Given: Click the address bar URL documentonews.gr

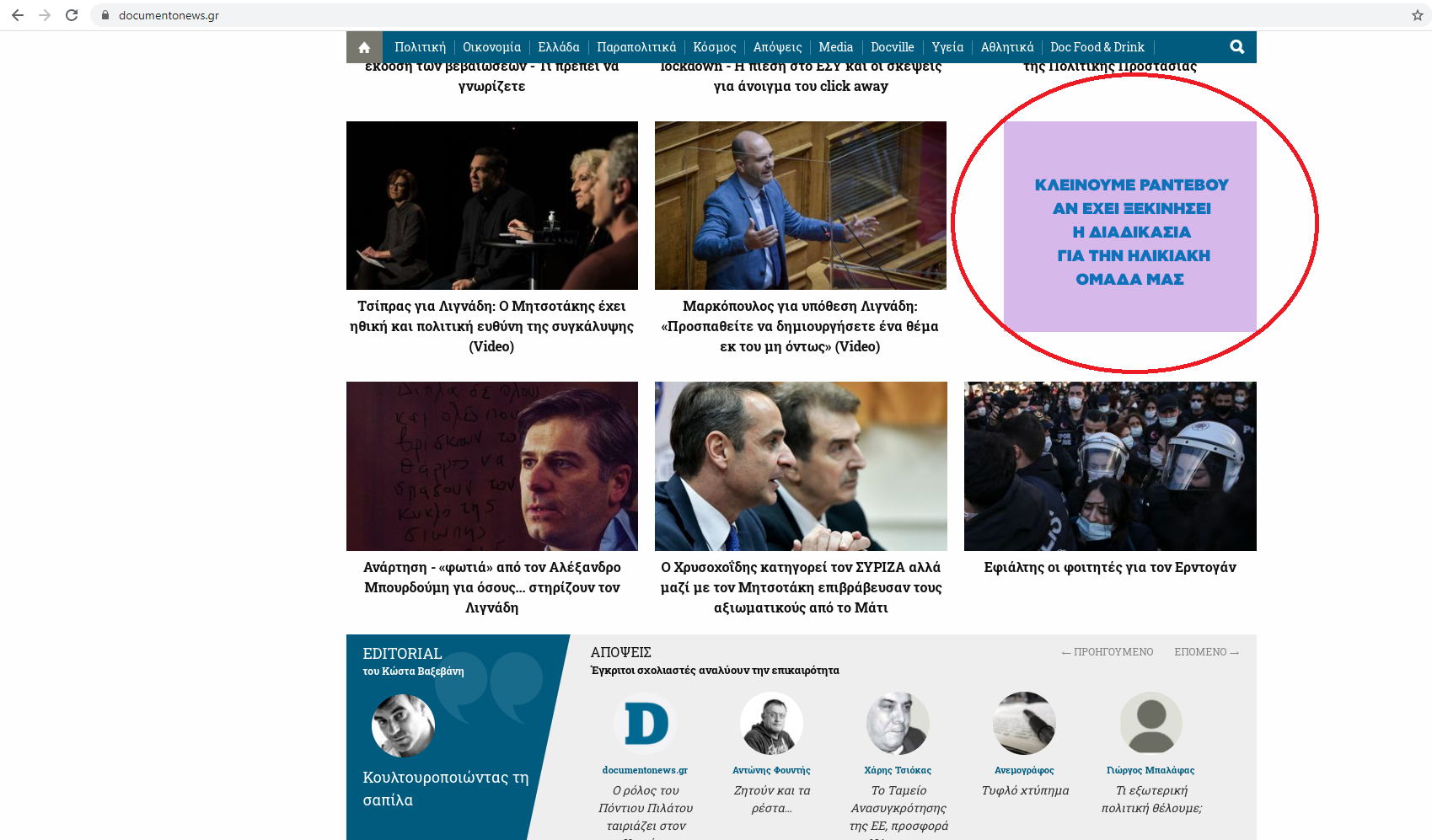Looking at the screenshot, I should 169,15.
